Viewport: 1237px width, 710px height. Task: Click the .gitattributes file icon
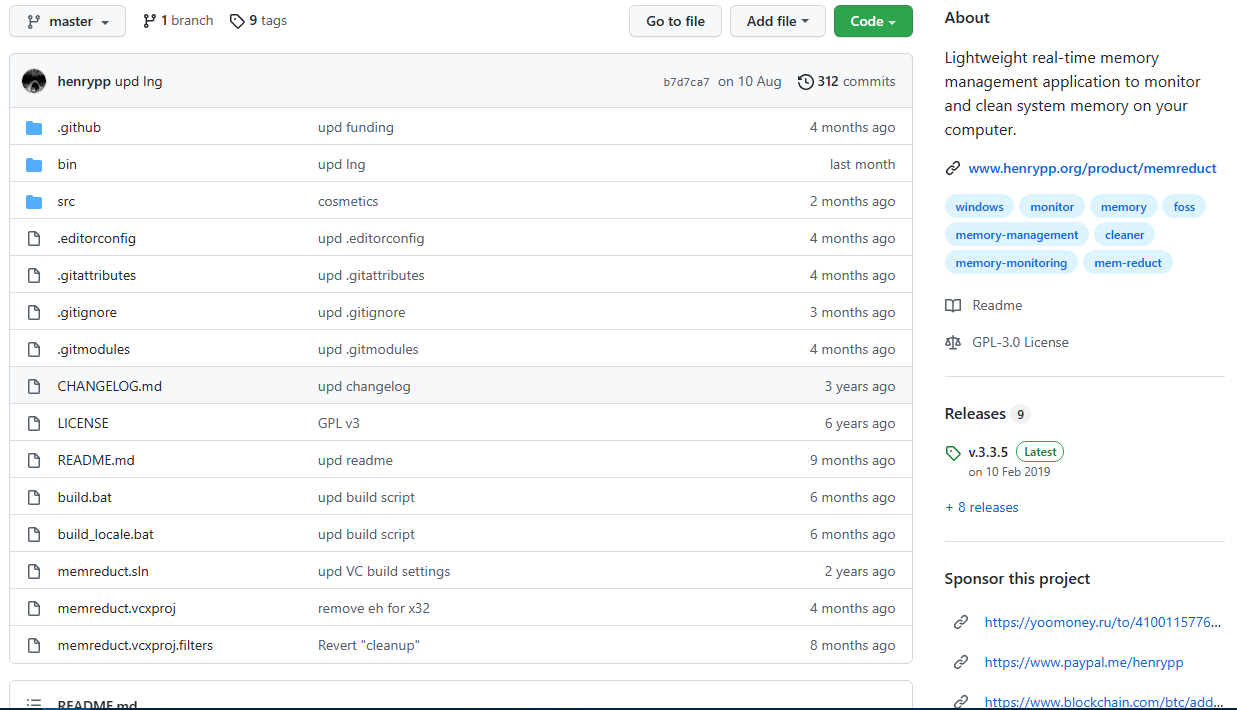click(x=34, y=275)
